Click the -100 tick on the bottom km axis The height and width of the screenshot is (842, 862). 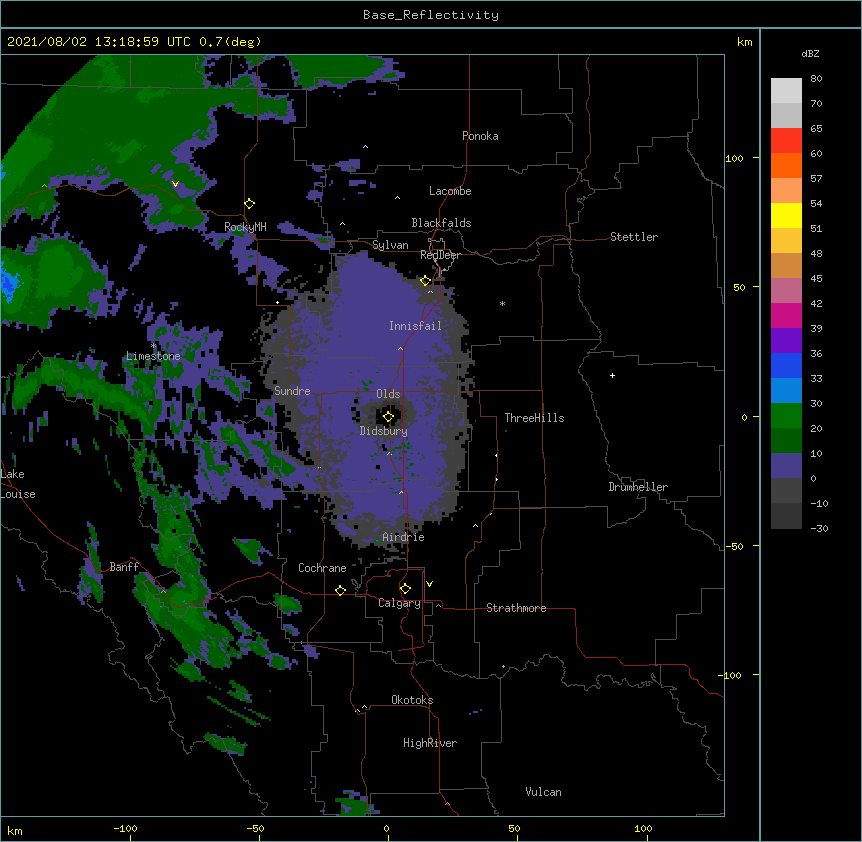coord(126,828)
